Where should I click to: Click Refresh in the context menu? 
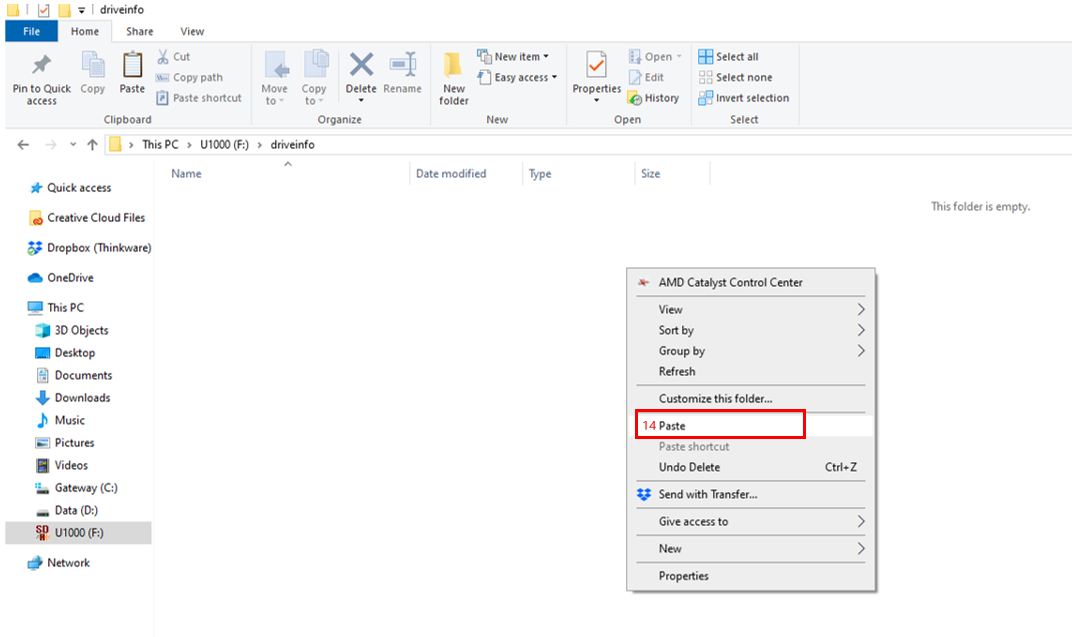point(751,372)
